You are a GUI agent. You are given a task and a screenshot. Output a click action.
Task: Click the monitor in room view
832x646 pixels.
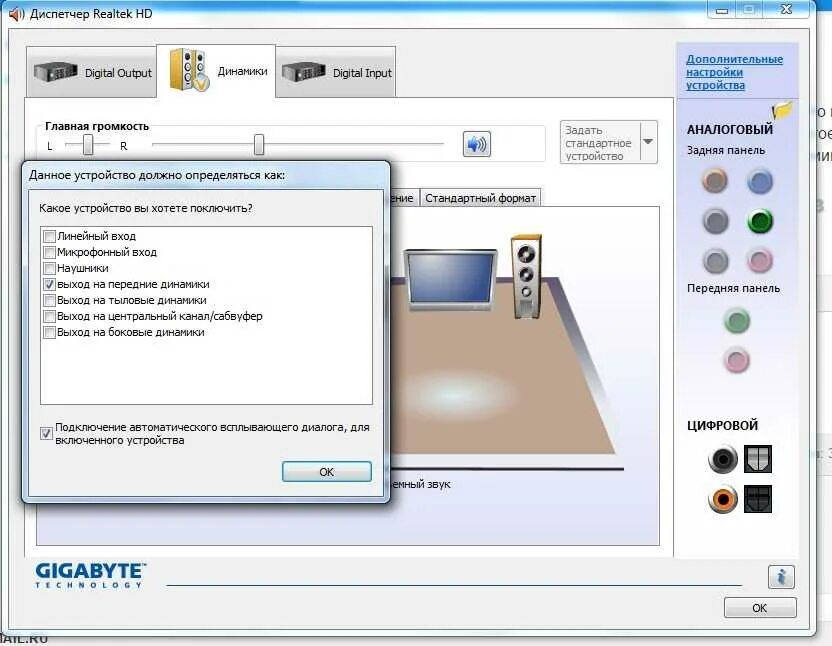click(450, 279)
